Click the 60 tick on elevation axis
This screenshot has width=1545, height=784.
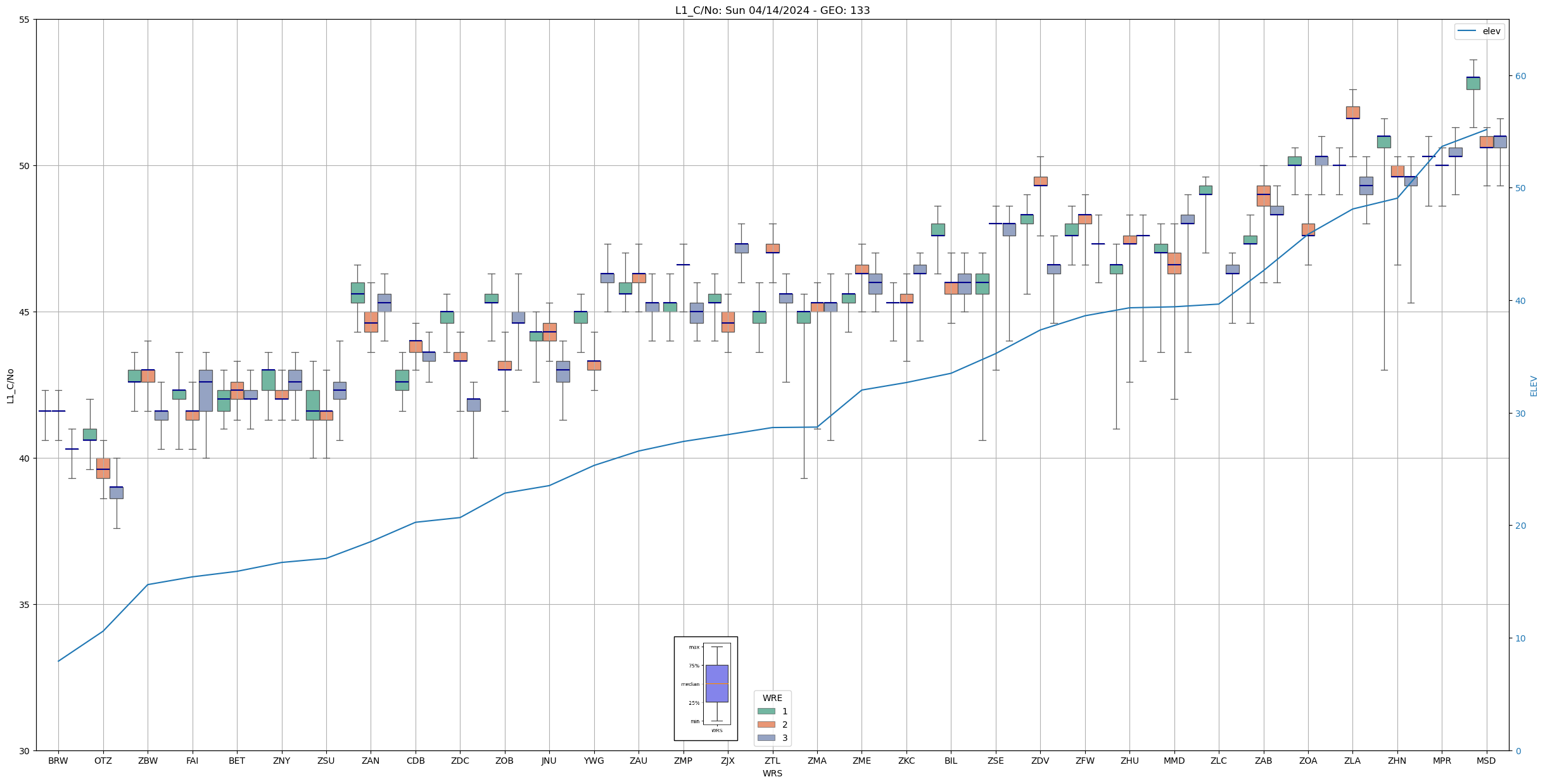pos(1520,76)
